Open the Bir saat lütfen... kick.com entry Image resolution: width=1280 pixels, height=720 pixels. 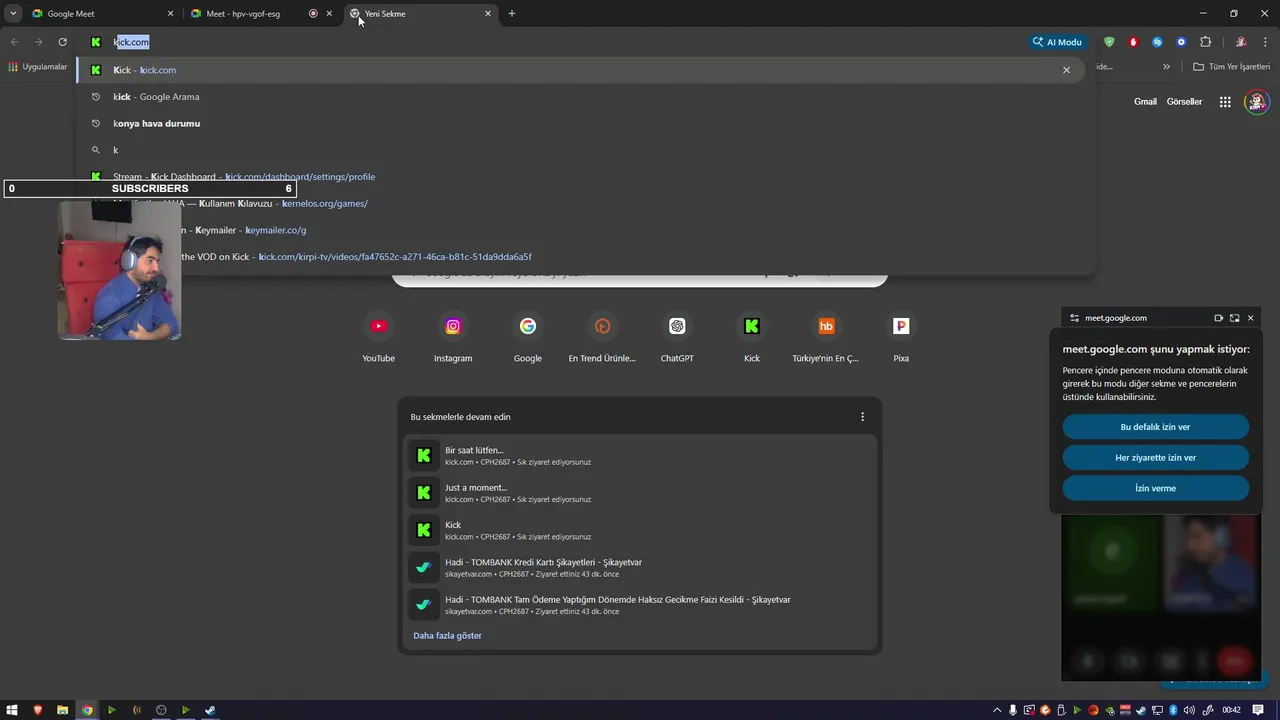(x=640, y=456)
